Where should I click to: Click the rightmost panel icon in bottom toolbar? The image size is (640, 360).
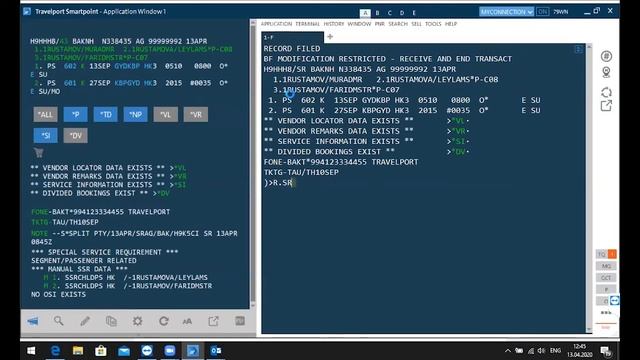(240, 321)
